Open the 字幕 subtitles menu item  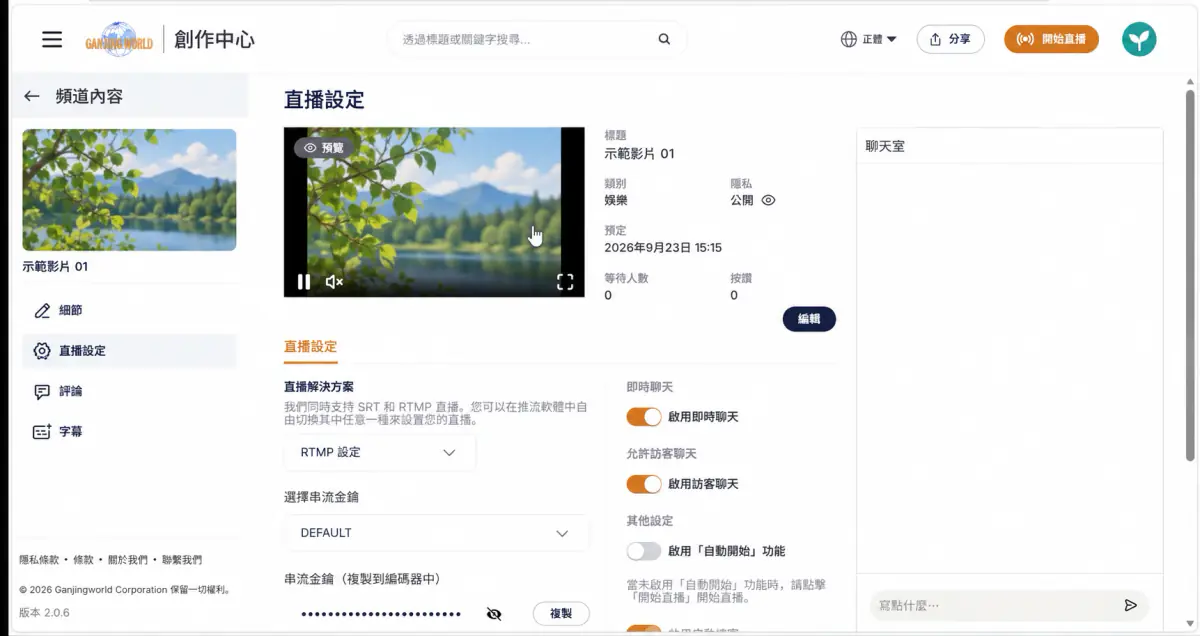129,432
